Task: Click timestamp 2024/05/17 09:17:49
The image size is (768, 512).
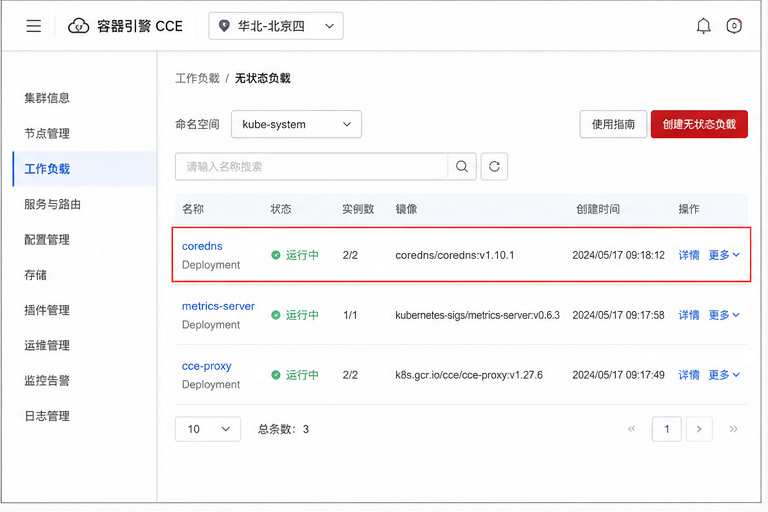Action: coord(619,375)
